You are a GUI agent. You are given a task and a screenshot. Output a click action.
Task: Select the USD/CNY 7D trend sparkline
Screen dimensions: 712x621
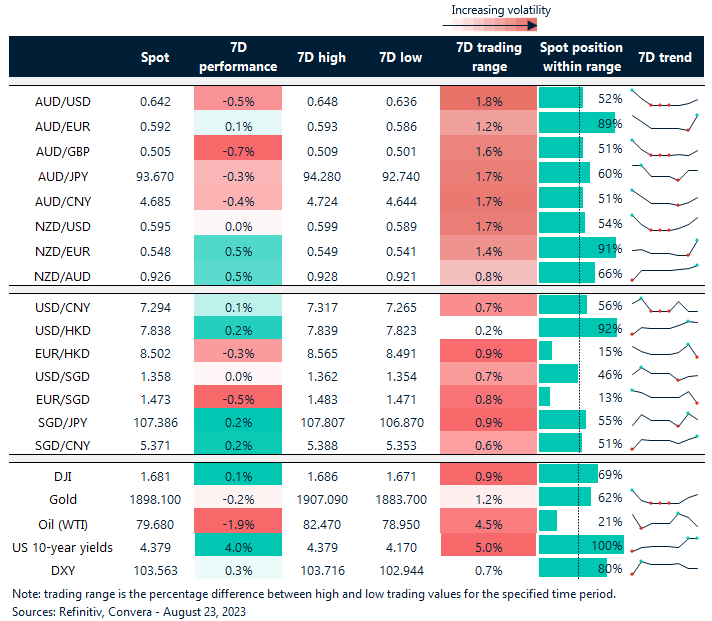[664, 303]
